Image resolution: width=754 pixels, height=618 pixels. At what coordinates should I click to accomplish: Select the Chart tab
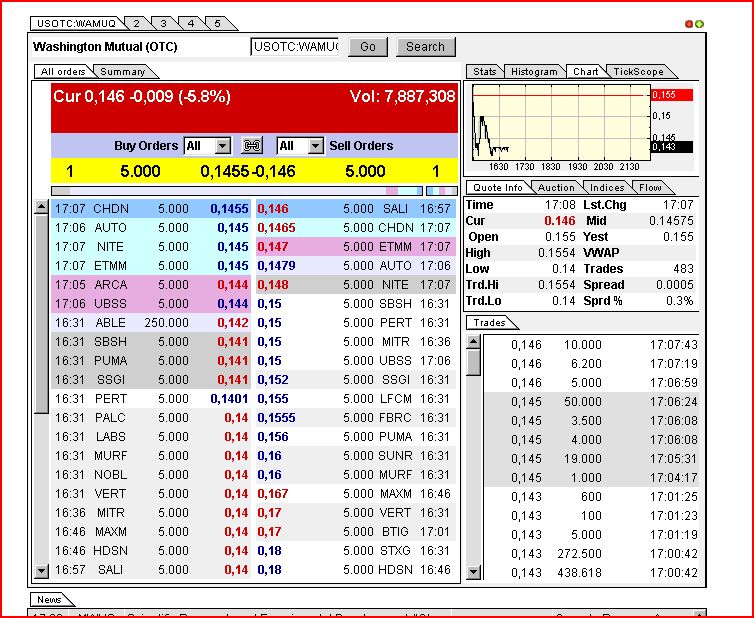pos(586,72)
